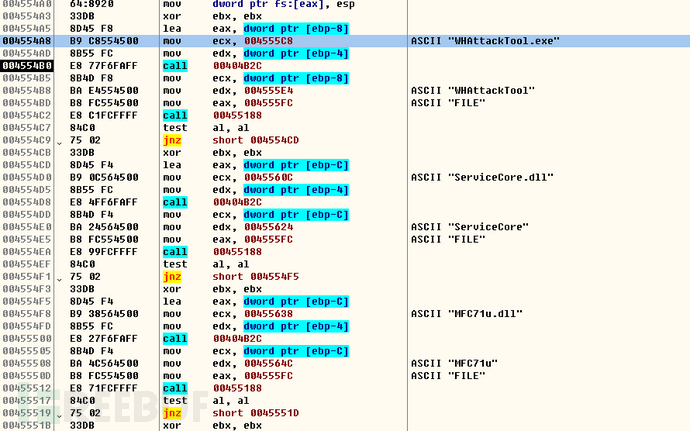Select the ASCII "FILE" comment at 004554BD

pyautogui.click(x=448, y=103)
